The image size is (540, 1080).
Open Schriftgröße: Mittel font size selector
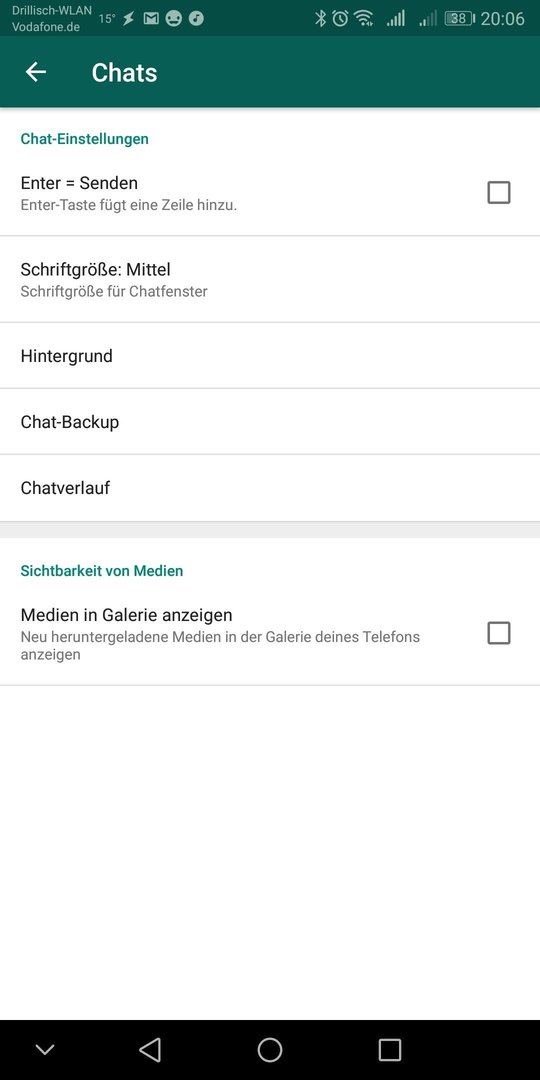pos(270,279)
